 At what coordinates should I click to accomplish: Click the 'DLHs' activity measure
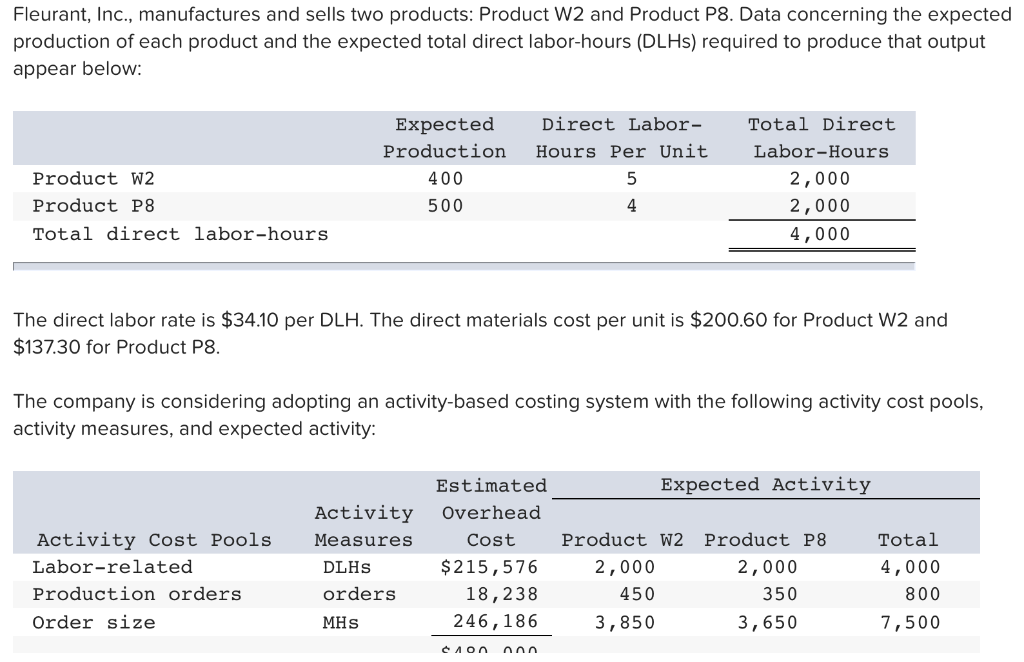[347, 567]
